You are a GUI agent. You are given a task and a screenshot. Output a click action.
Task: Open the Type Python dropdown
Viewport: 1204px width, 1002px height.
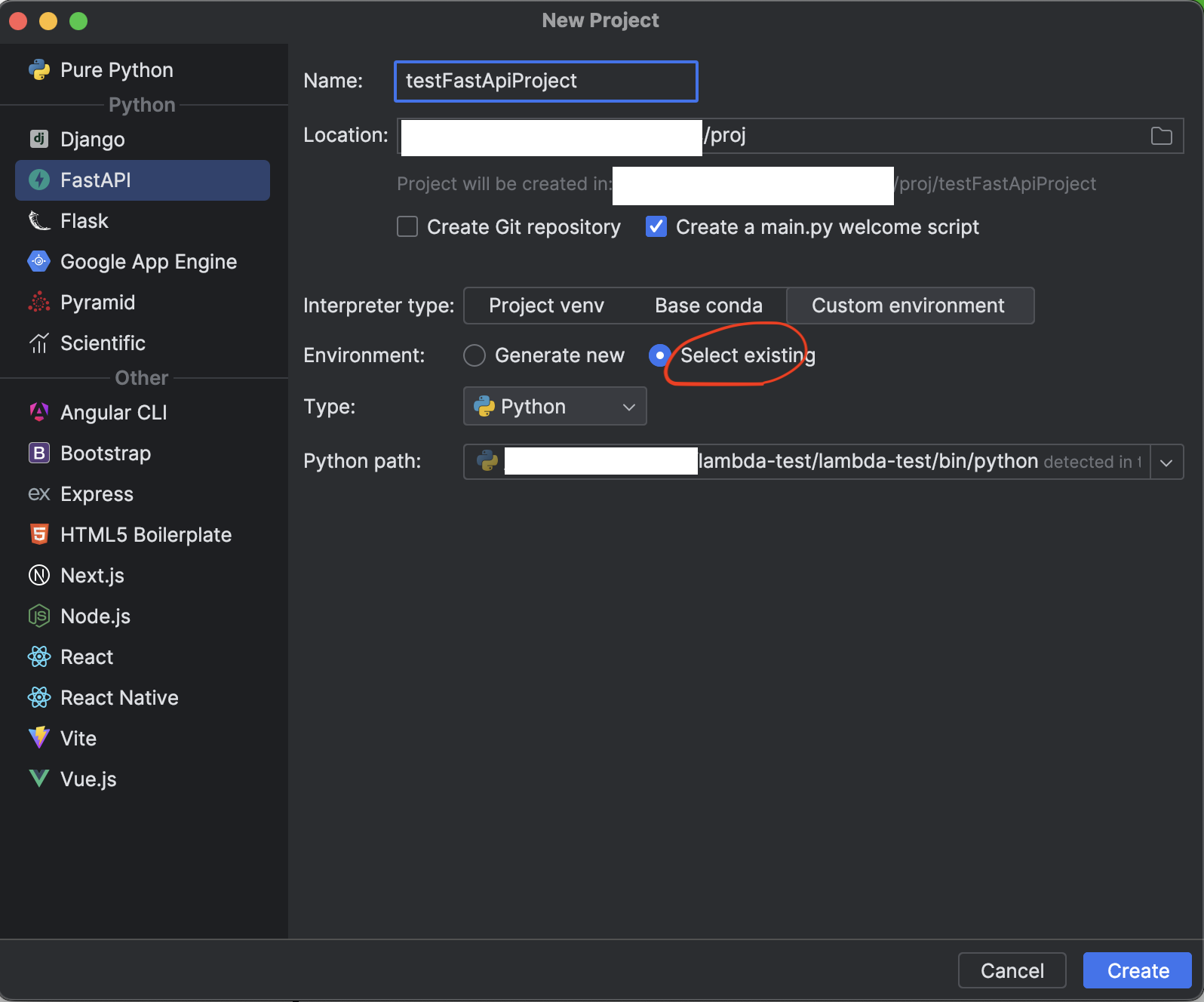pos(555,407)
